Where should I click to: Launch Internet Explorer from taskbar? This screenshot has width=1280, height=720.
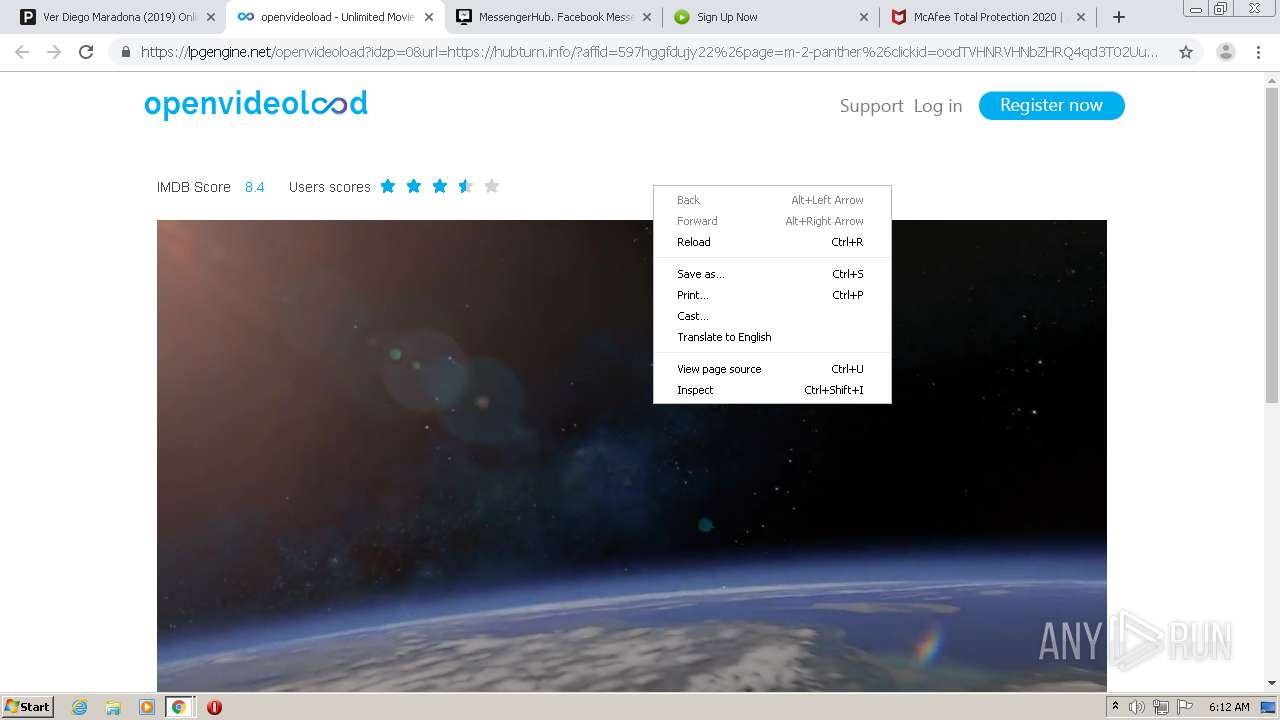(x=79, y=707)
